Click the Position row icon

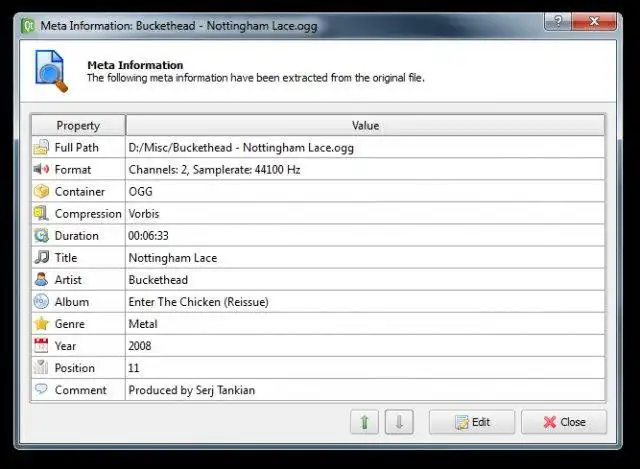(x=41, y=367)
